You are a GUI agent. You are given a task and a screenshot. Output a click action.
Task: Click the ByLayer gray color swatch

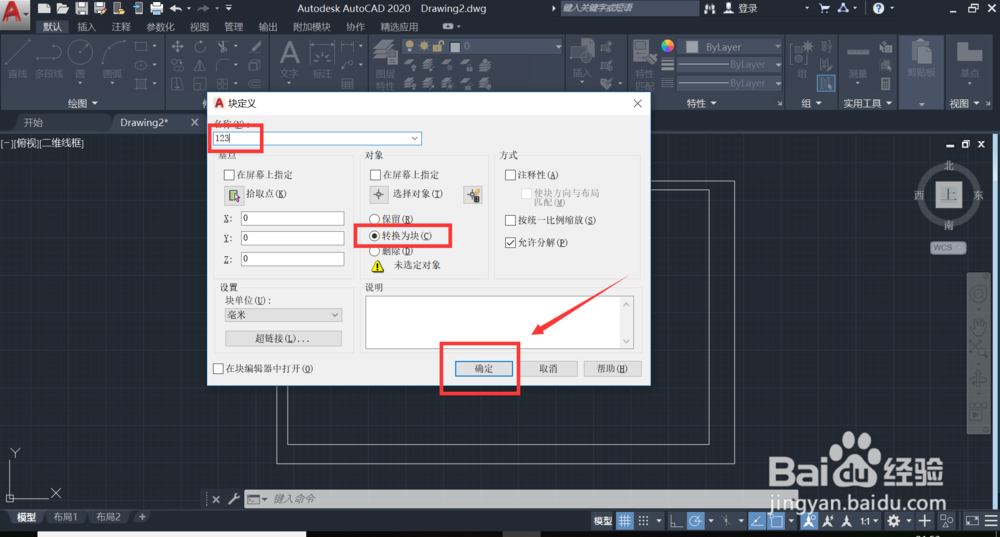pos(692,47)
